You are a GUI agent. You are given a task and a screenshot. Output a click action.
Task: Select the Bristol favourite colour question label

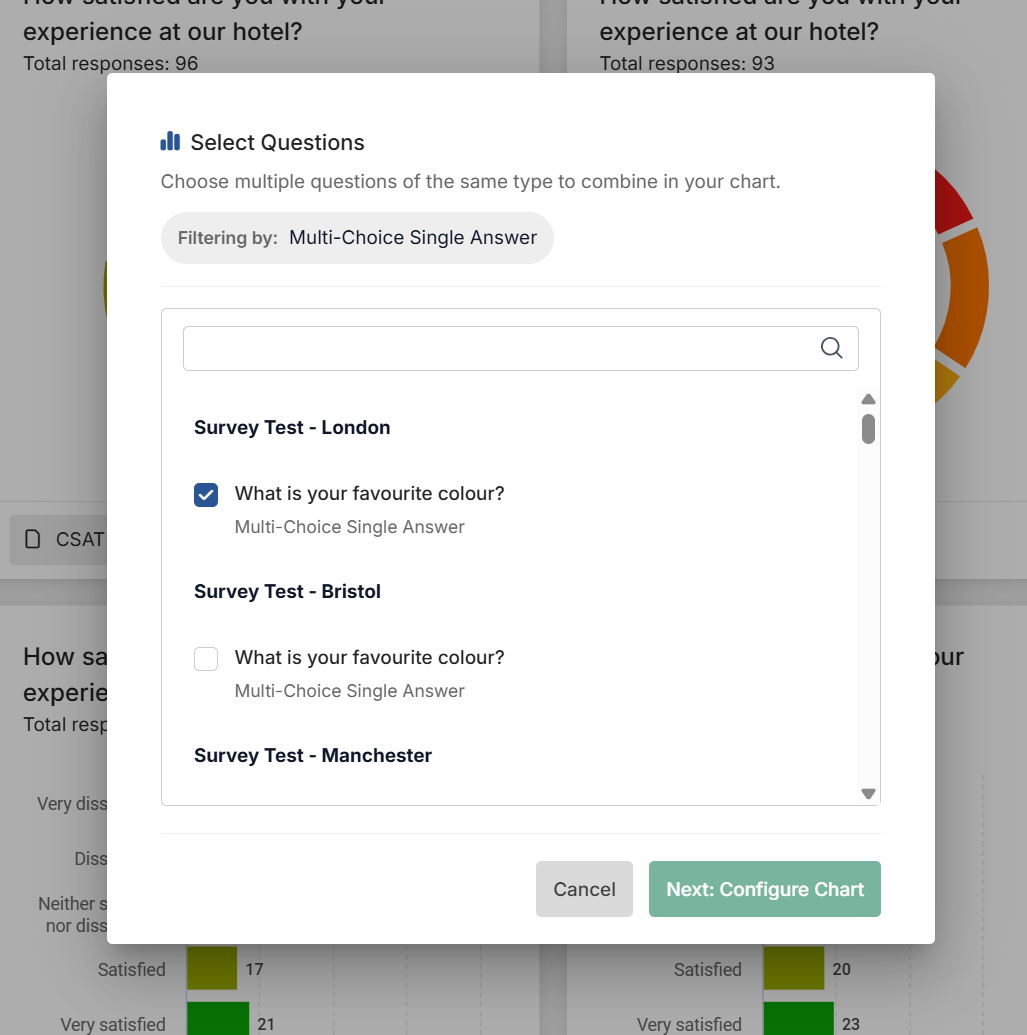click(369, 658)
